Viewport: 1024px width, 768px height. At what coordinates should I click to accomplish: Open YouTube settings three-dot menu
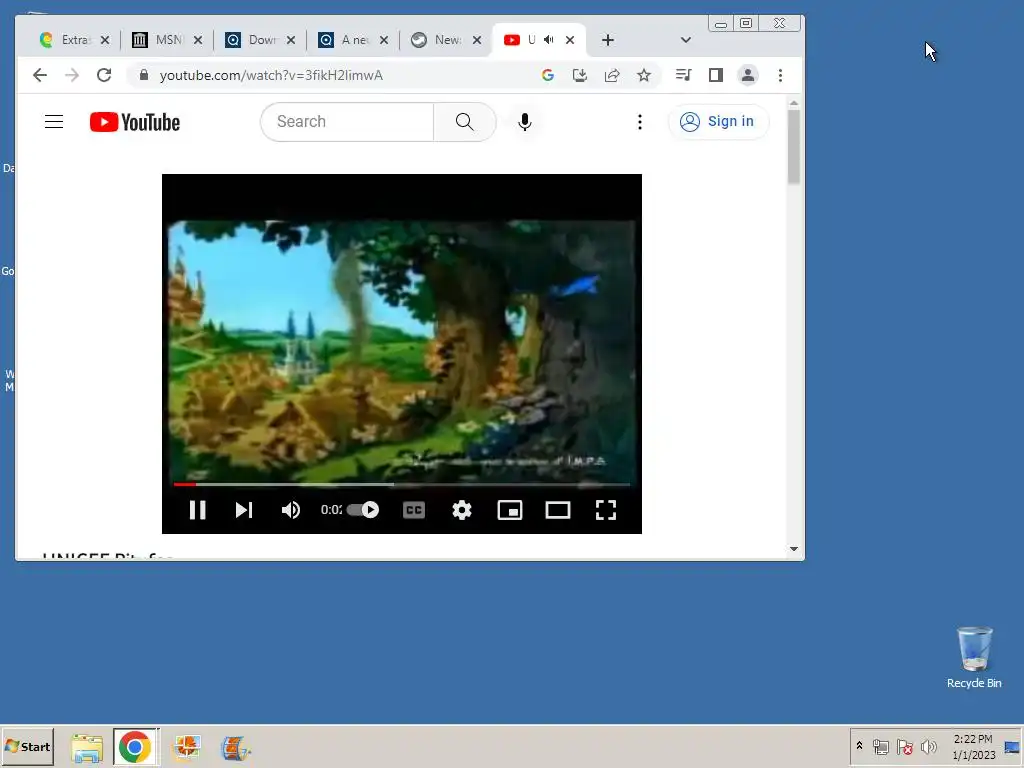(x=640, y=122)
